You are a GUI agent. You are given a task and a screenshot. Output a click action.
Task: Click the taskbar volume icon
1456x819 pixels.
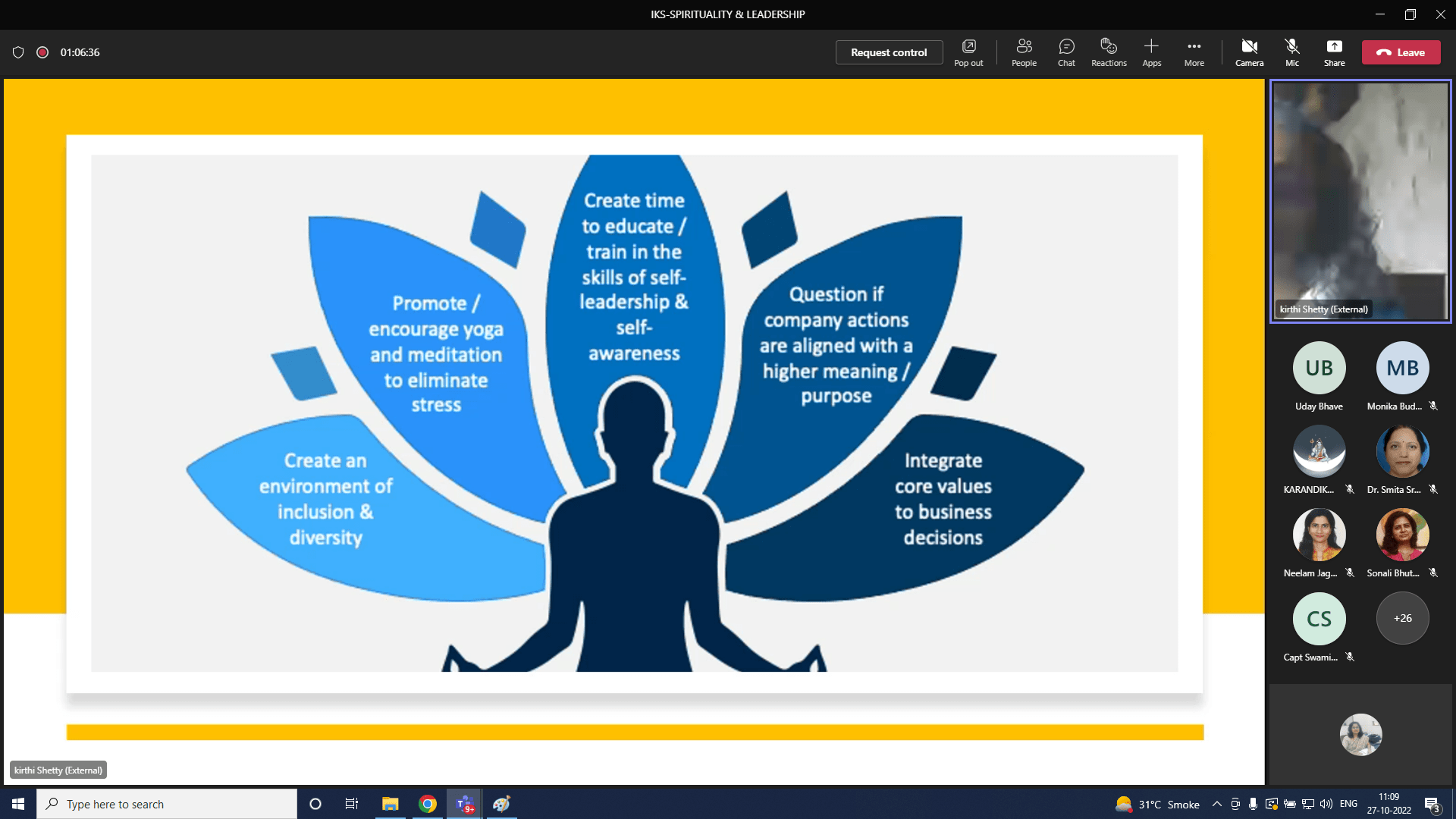1326,804
